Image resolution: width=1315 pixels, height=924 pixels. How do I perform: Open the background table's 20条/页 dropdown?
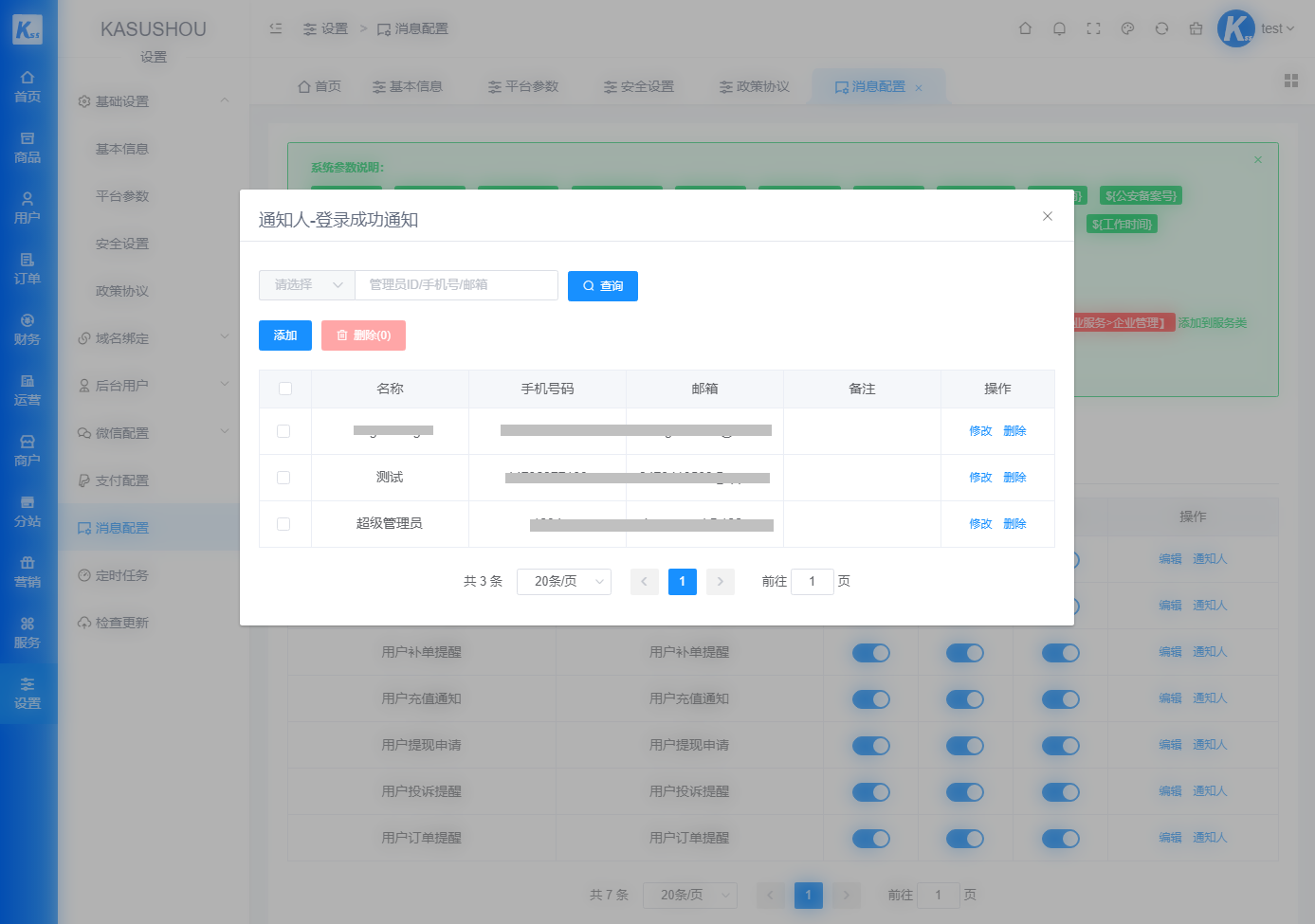pyautogui.click(x=690, y=896)
